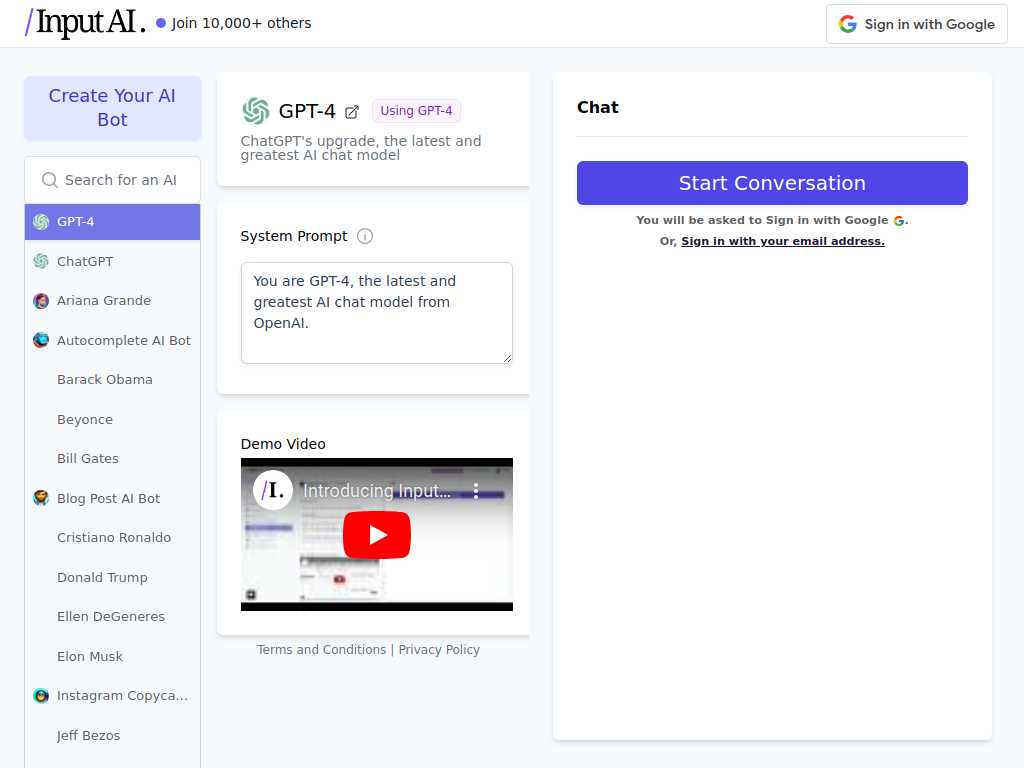Open Privacy Policy link
The height and width of the screenshot is (768, 1024).
tap(439, 649)
